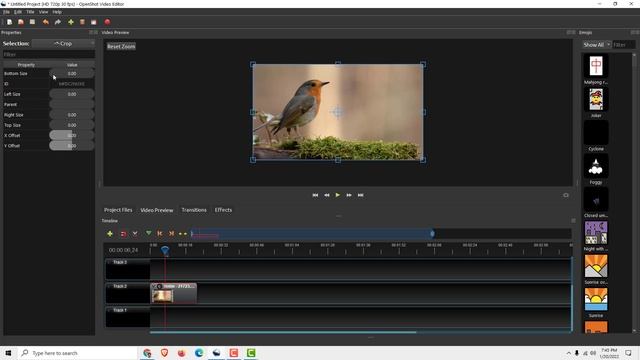Open Microsoft Edge from taskbar
640x360 pixels.
point(199,353)
